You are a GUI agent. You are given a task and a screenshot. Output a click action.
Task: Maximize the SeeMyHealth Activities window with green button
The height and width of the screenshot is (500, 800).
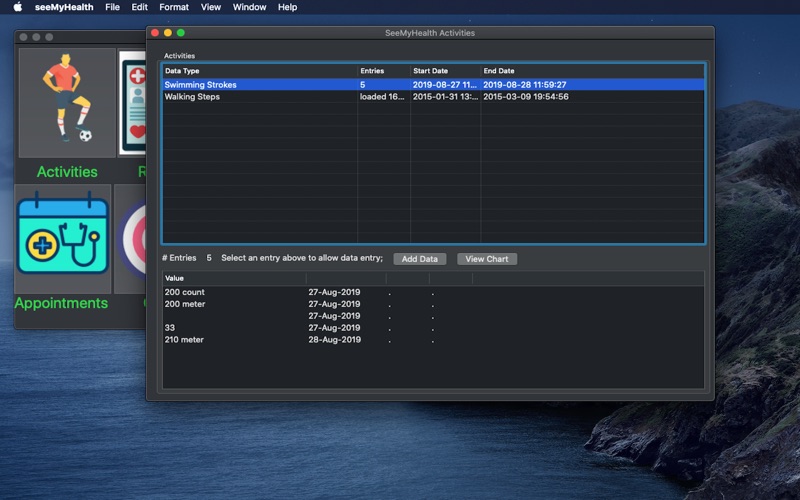click(181, 33)
